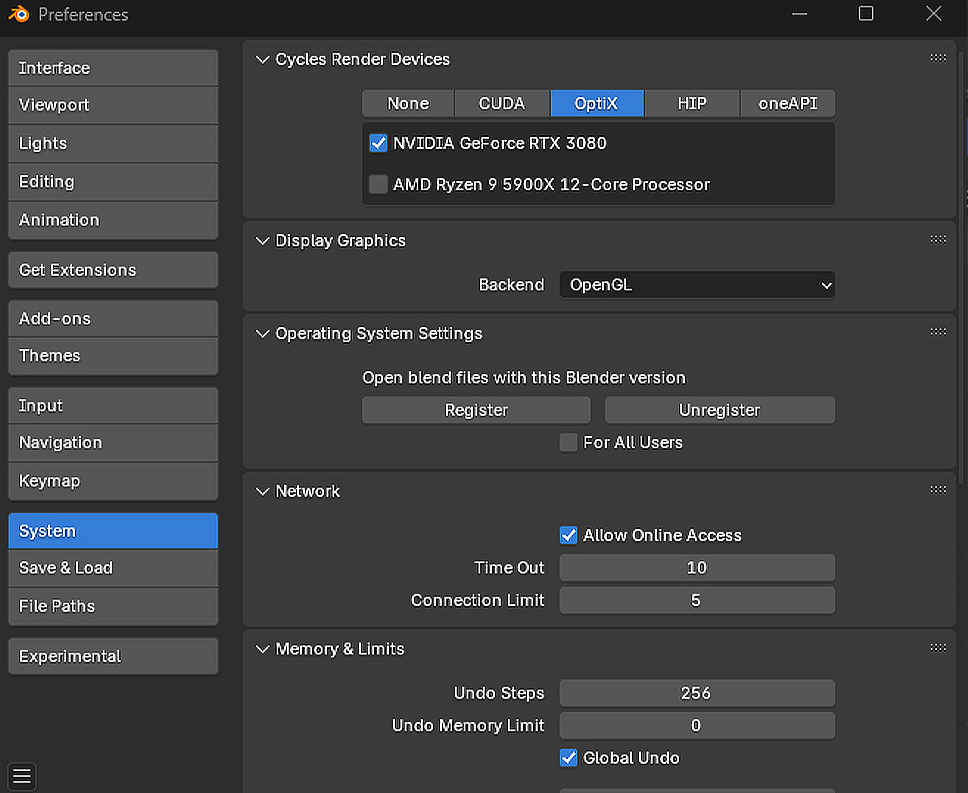
Task: Toggle the AMD Ryzen 9 5900X checkbox
Action: click(x=378, y=184)
